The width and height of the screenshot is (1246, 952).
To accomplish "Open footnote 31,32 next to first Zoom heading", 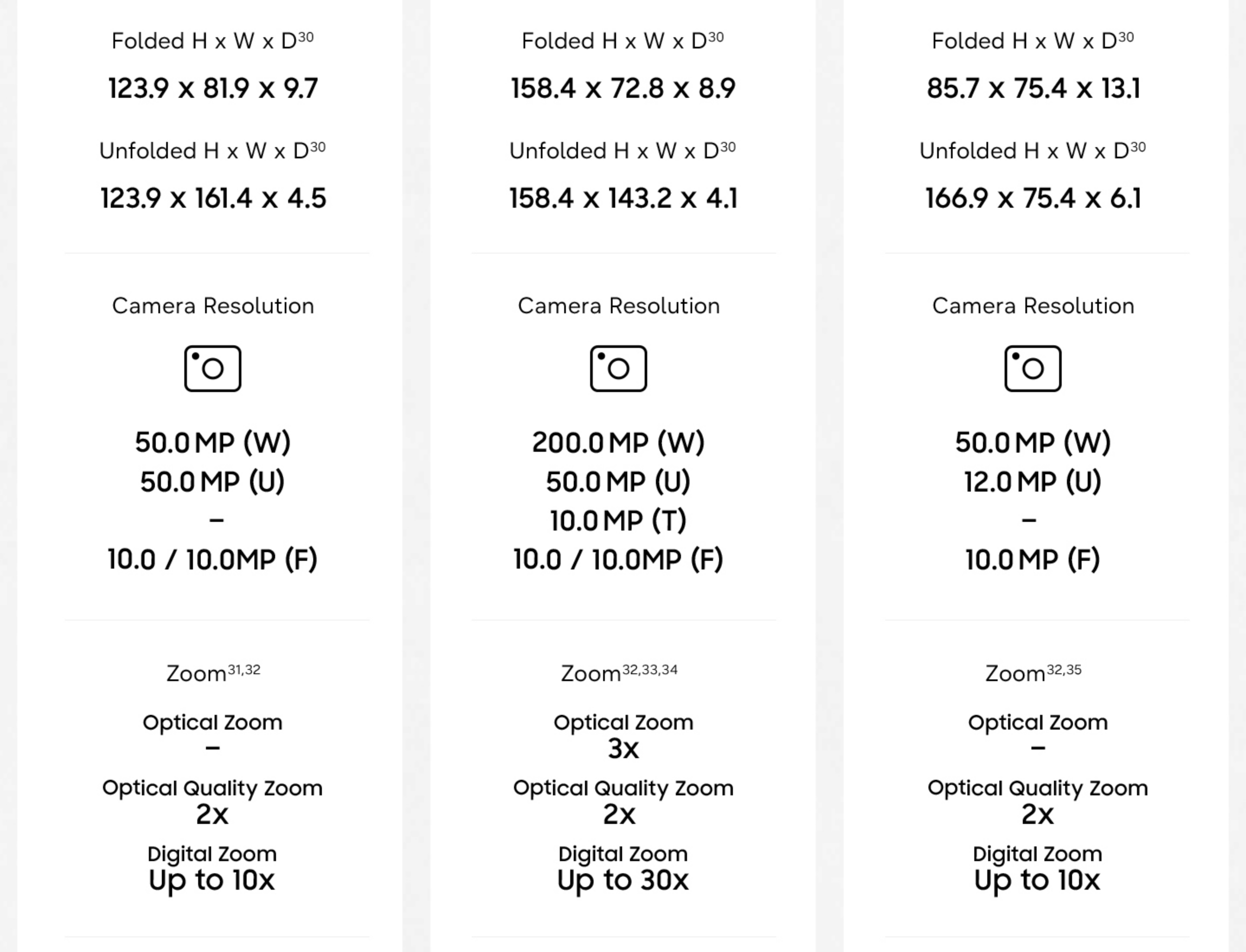I will (x=244, y=670).
